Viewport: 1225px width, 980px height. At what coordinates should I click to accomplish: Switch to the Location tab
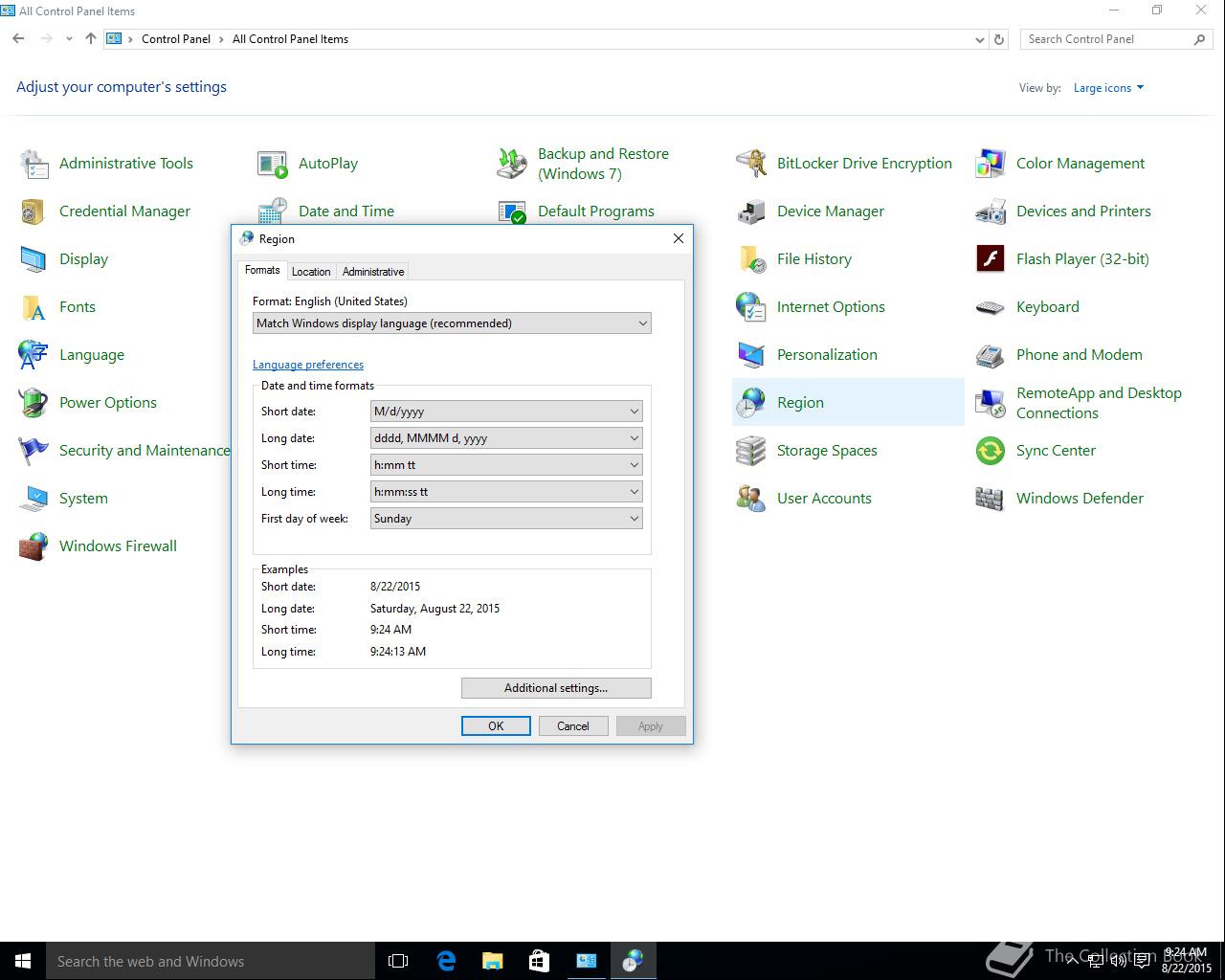point(311,272)
